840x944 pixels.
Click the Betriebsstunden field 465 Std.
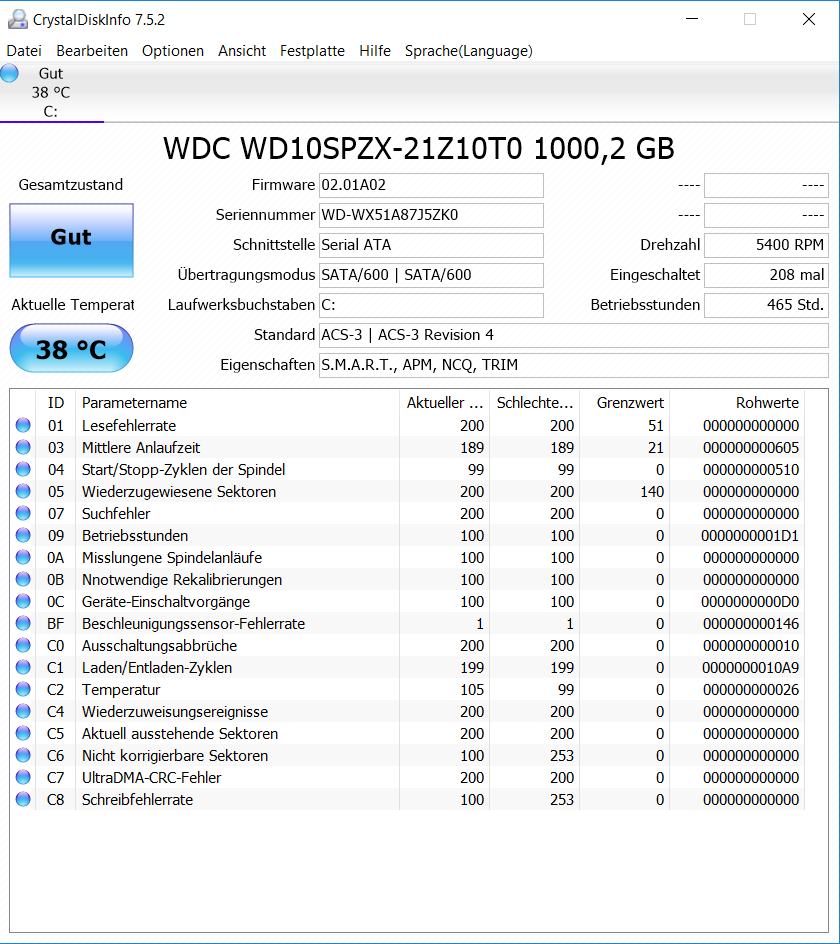[x=767, y=305]
